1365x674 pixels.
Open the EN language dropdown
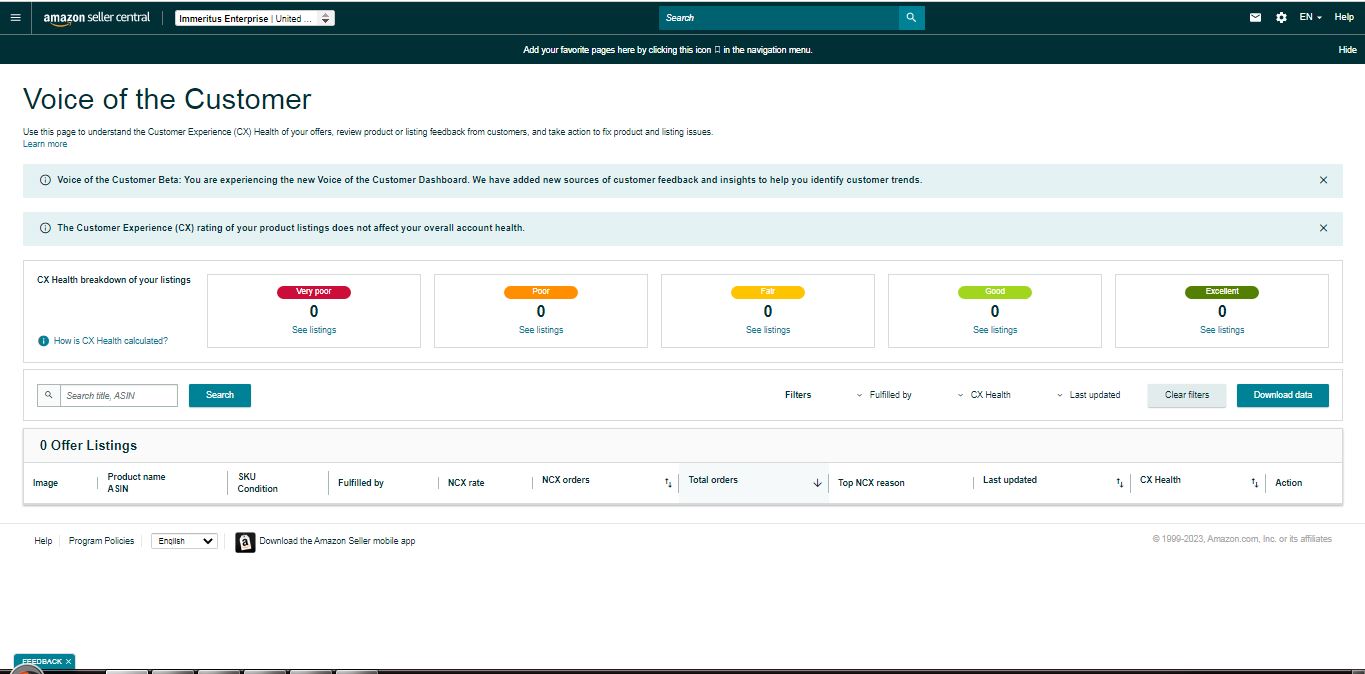tap(1310, 17)
